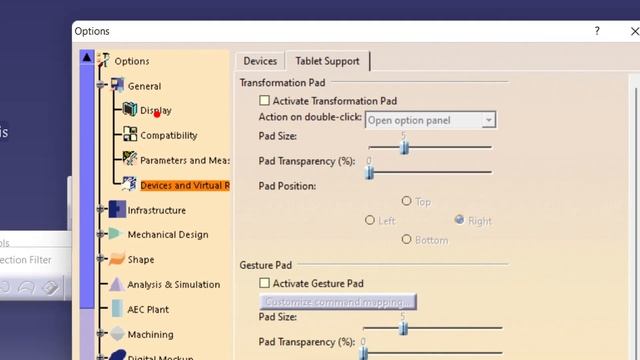
Task: Select the Tablet Support tab
Action: coord(327,61)
